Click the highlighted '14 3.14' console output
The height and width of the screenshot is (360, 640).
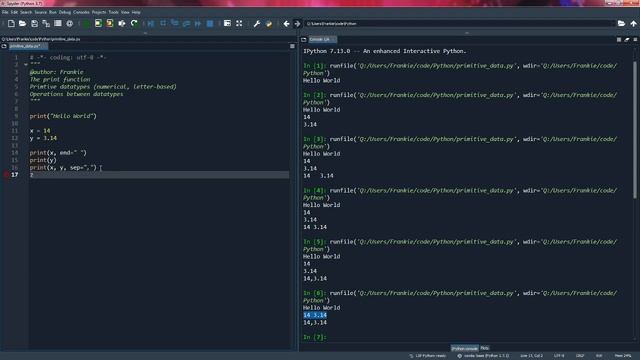[x=315, y=315]
